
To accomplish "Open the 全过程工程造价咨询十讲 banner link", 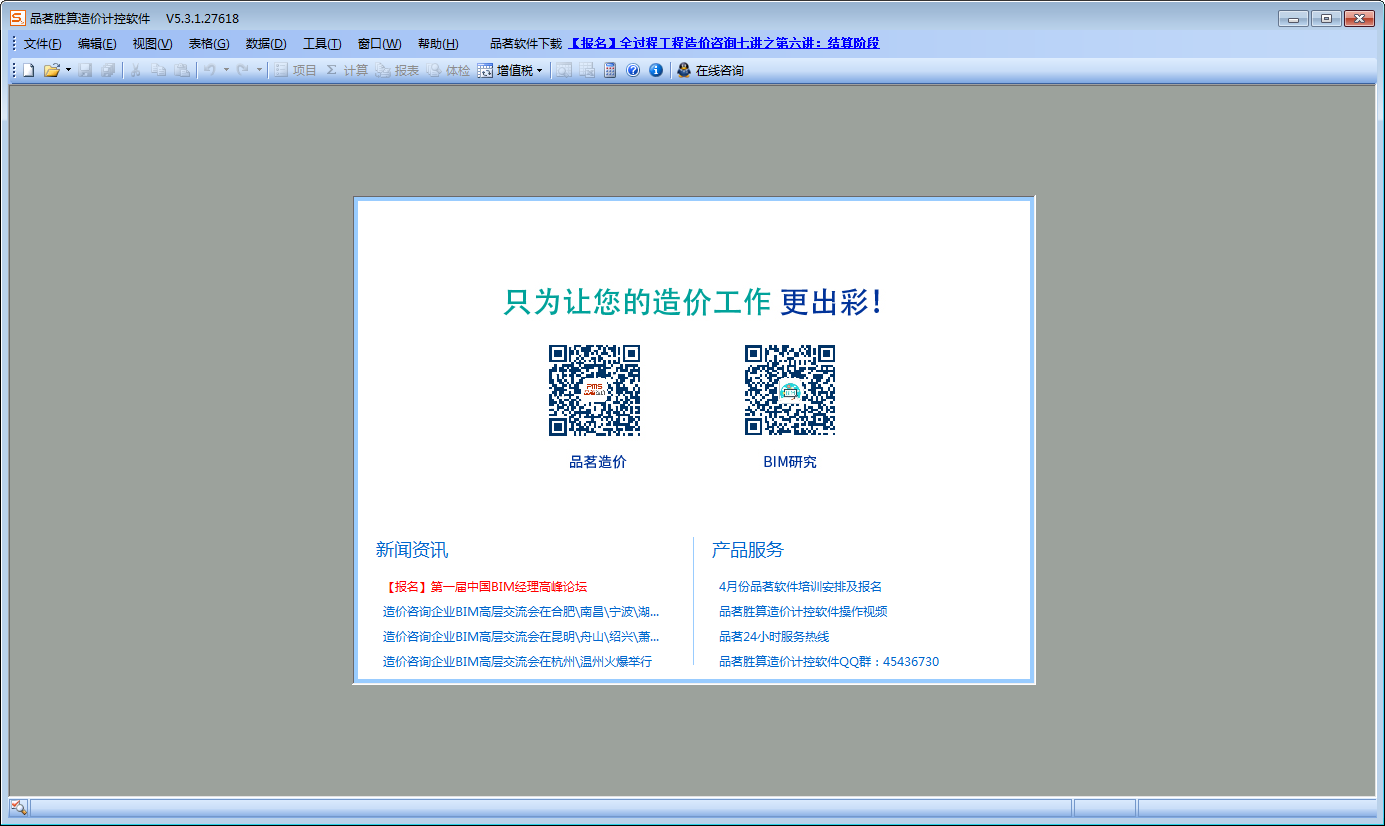I will 724,44.
